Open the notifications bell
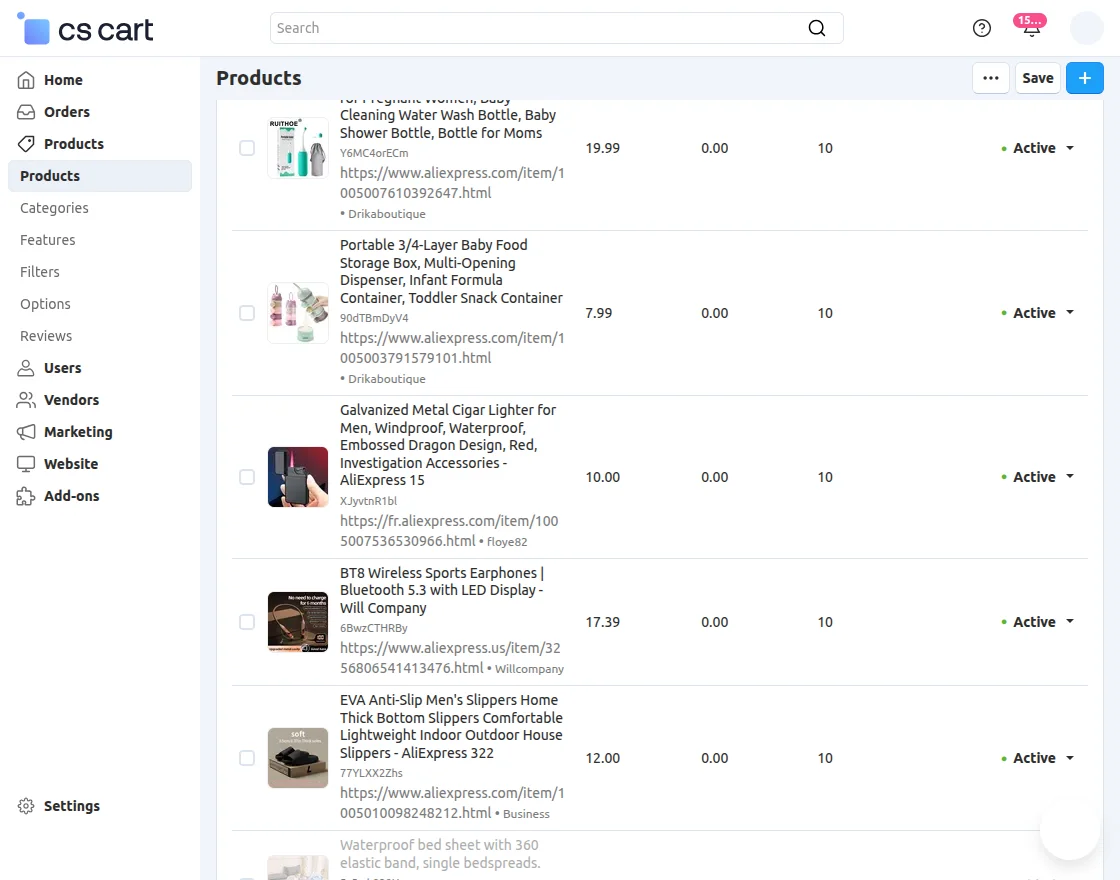The width and height of the screenshot is (1120, 880). [1031, 29]
